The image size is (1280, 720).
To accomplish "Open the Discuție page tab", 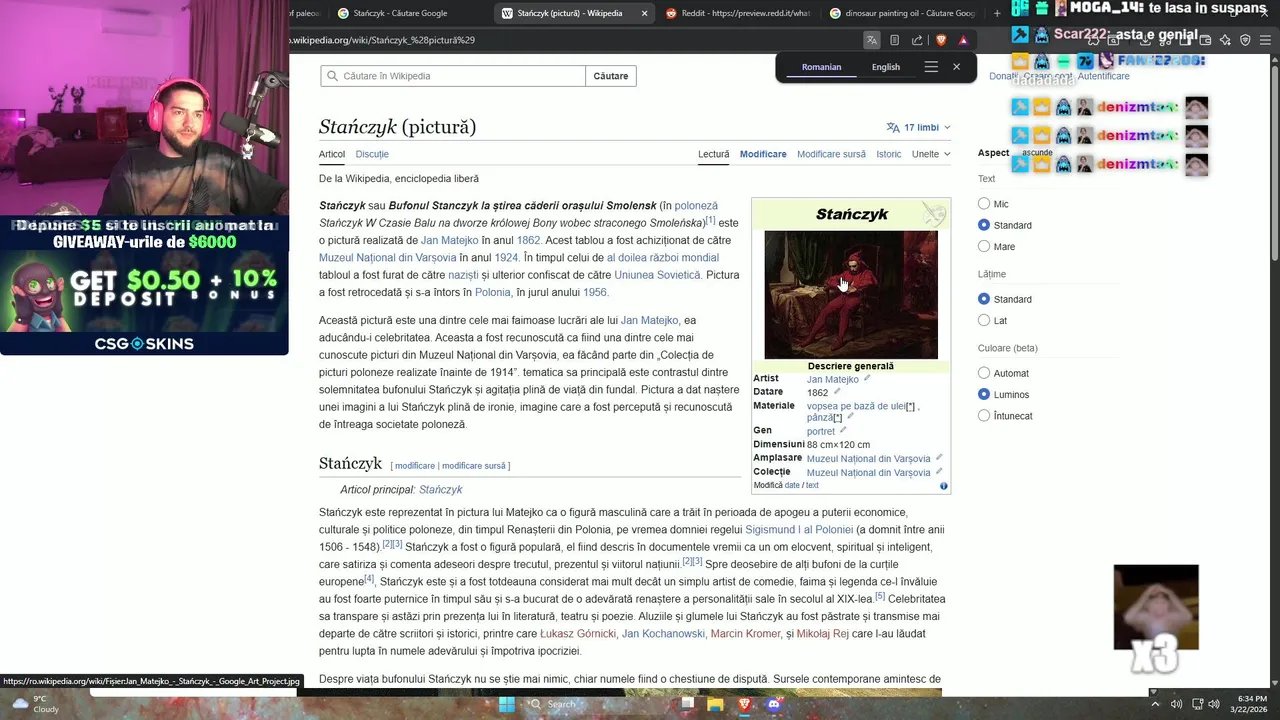I will [x=372, y=154].
